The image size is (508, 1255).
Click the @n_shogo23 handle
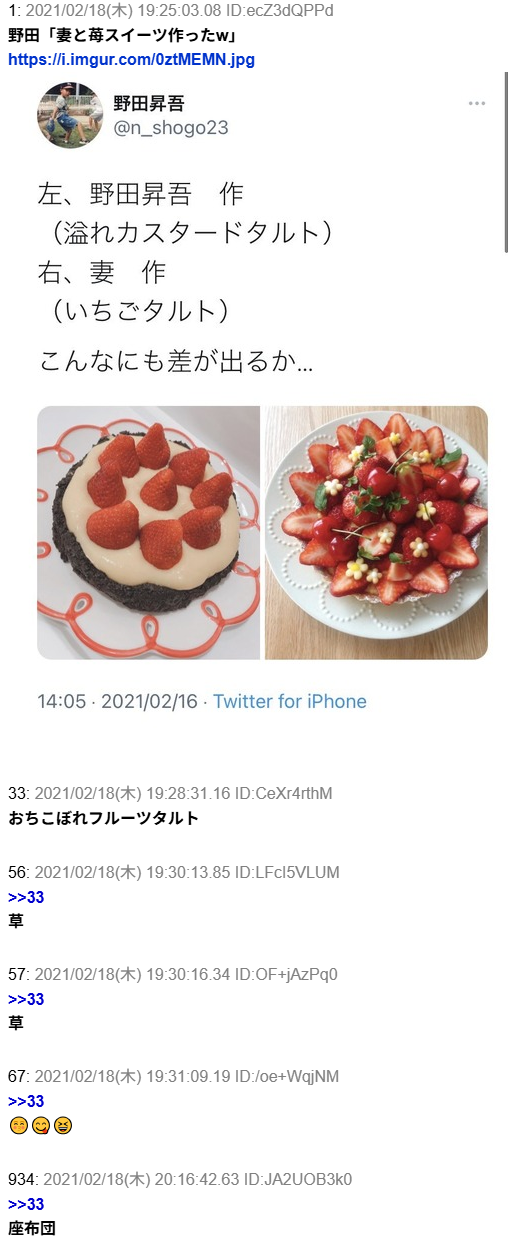(x=170, y=127)
